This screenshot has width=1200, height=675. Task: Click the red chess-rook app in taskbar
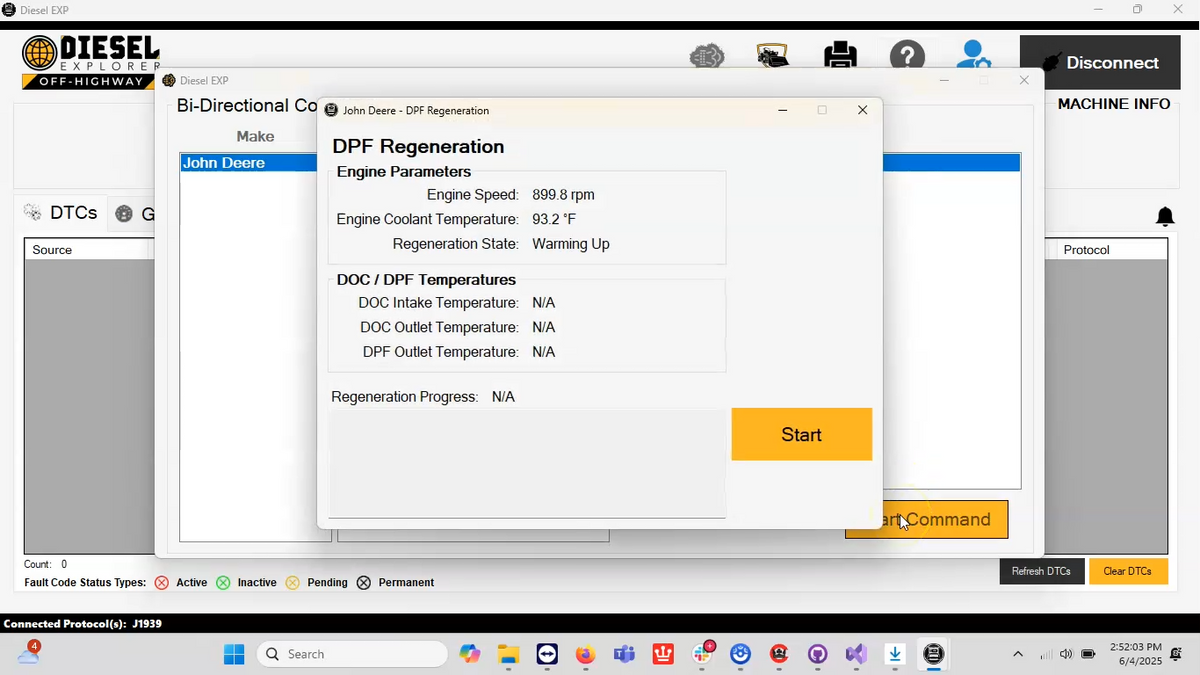pos(663,654)
